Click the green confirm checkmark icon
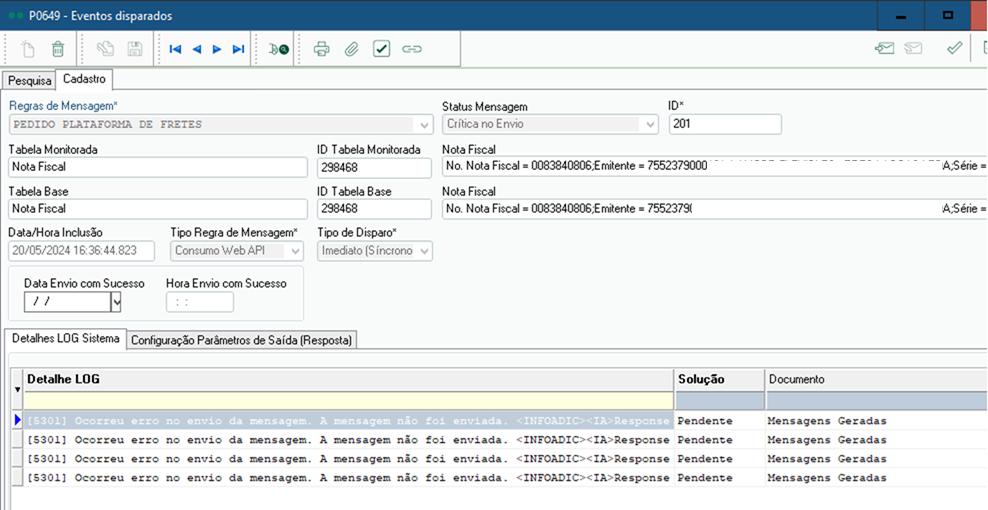Viewport: 988px width, 510px height. point(954,48)
